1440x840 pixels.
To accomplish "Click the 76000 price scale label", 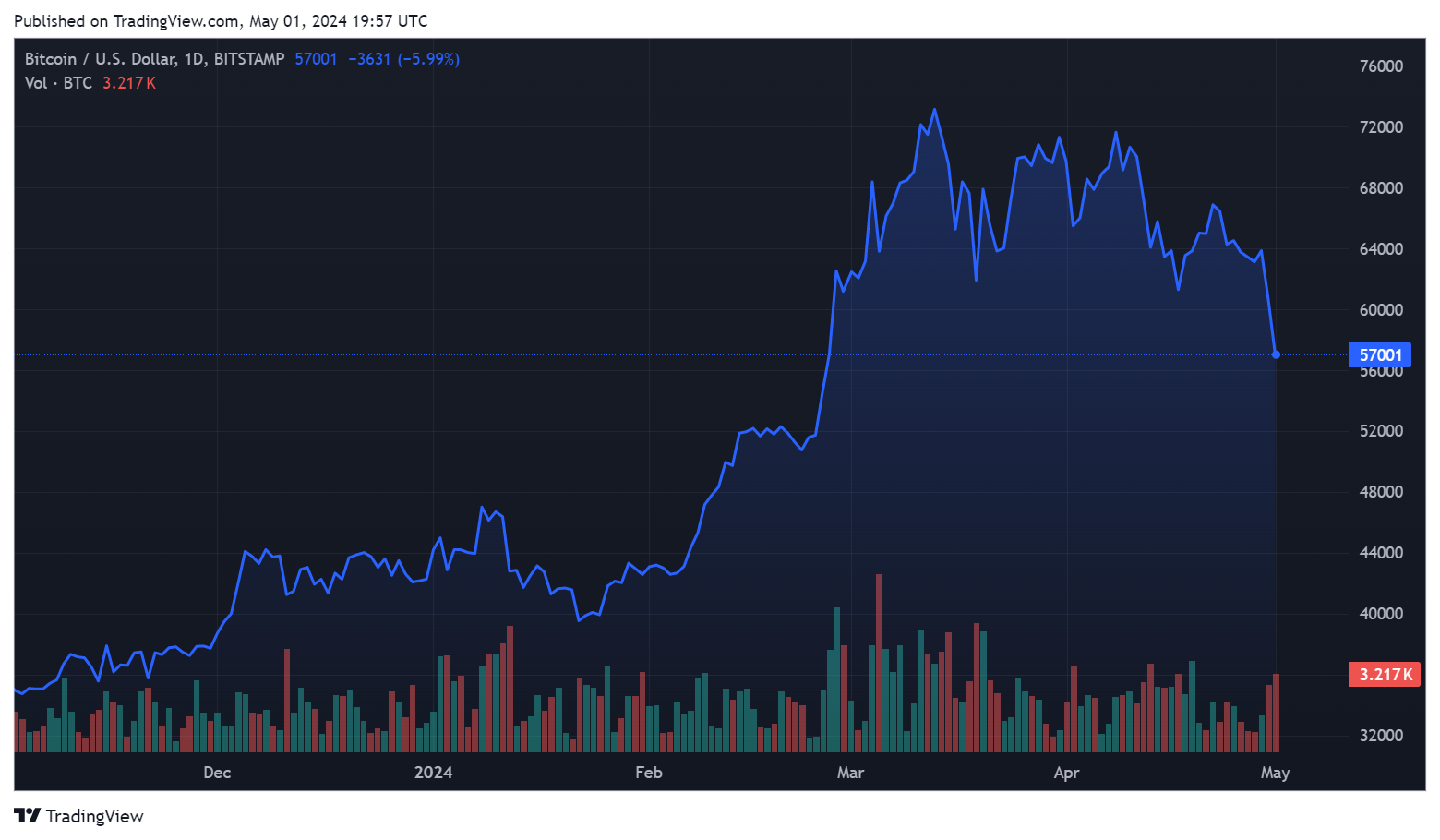I will tap(1381, 66).
